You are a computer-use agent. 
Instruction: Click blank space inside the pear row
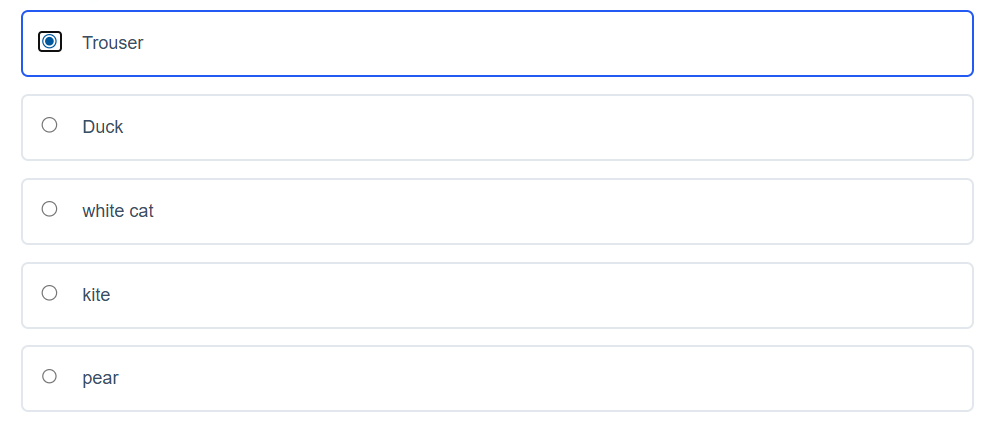click(x=700, y=378)
